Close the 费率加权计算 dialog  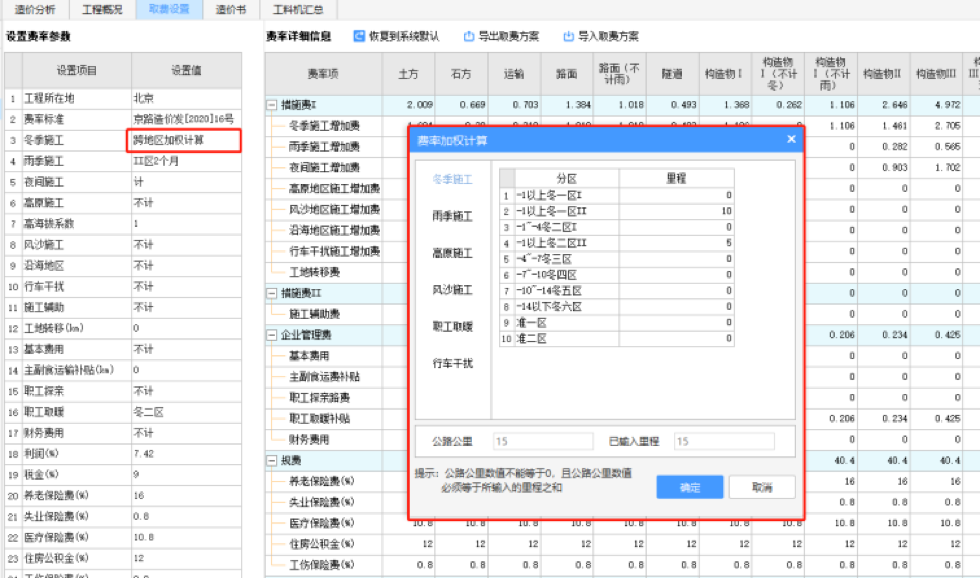tap(791, 140)
